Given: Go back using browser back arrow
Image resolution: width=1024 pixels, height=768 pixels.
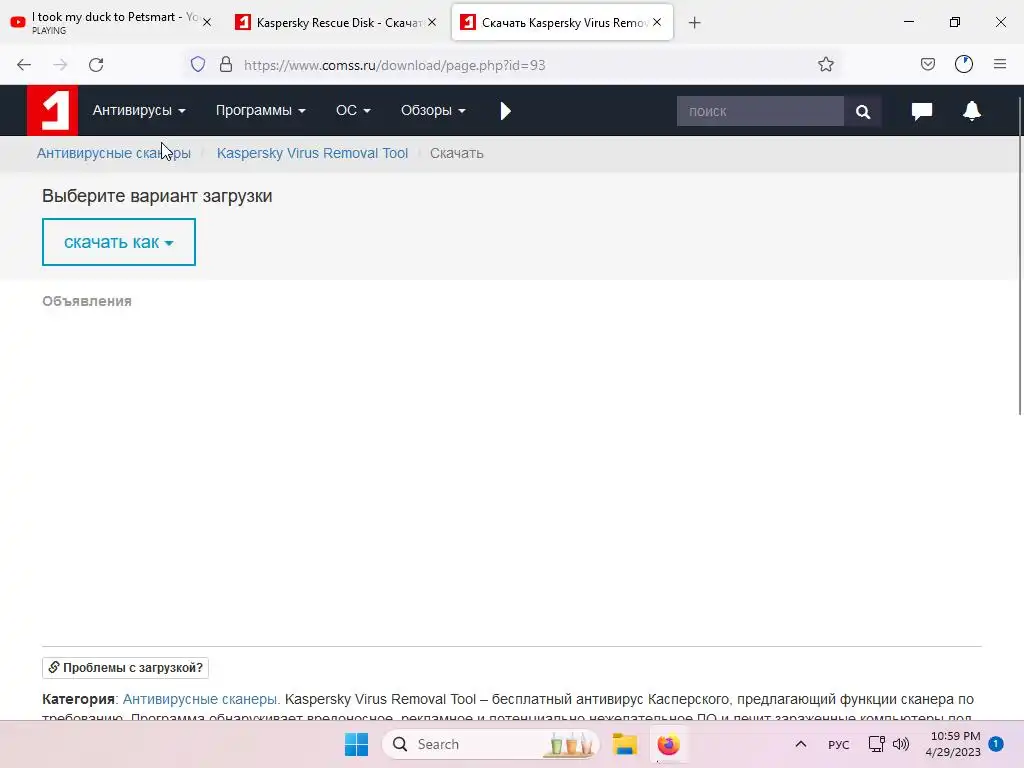Looking at the screenshot, I should click(x=24, y=65).
